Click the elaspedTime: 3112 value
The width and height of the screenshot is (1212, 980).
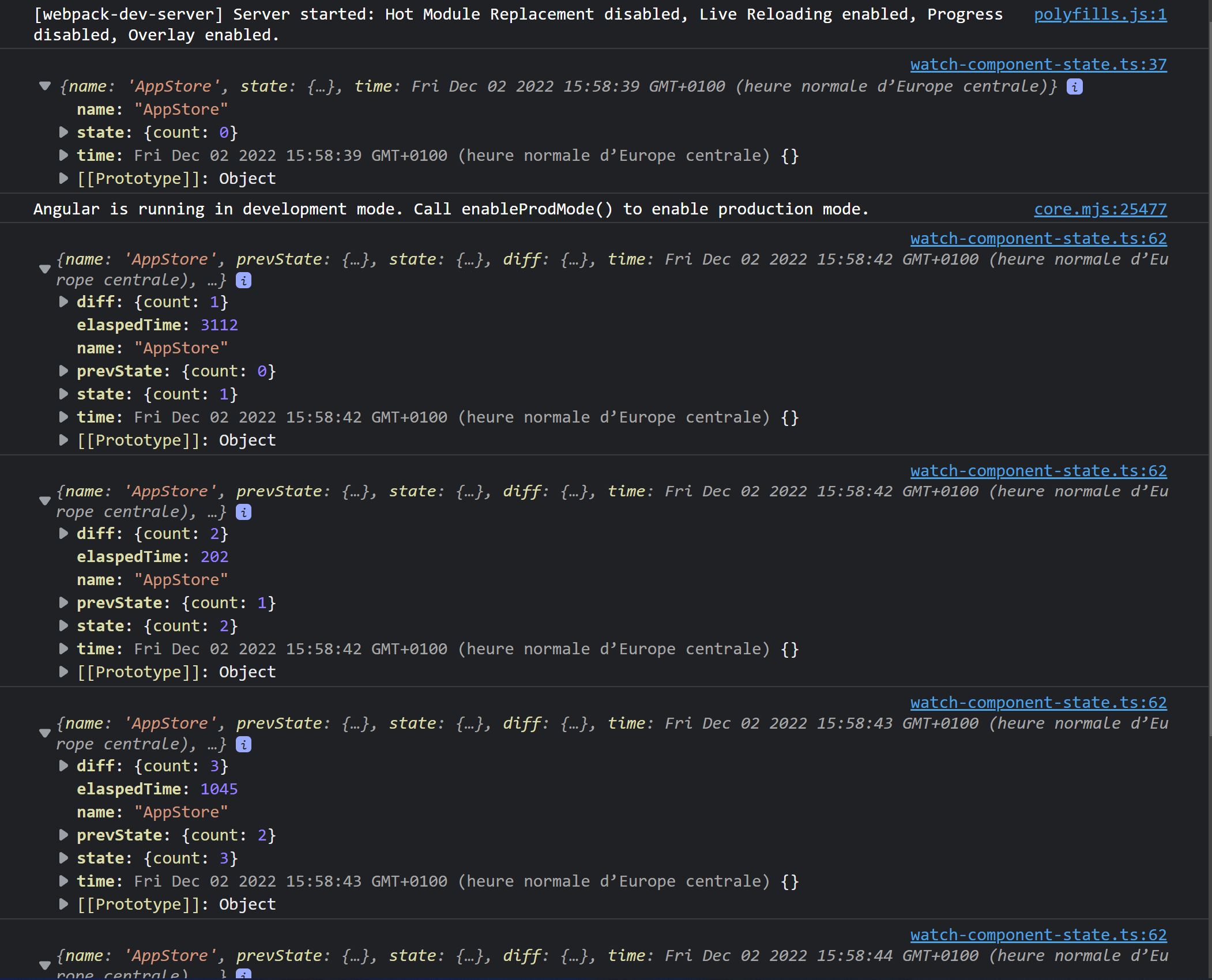pyautogui.click(x=219, y=325)
